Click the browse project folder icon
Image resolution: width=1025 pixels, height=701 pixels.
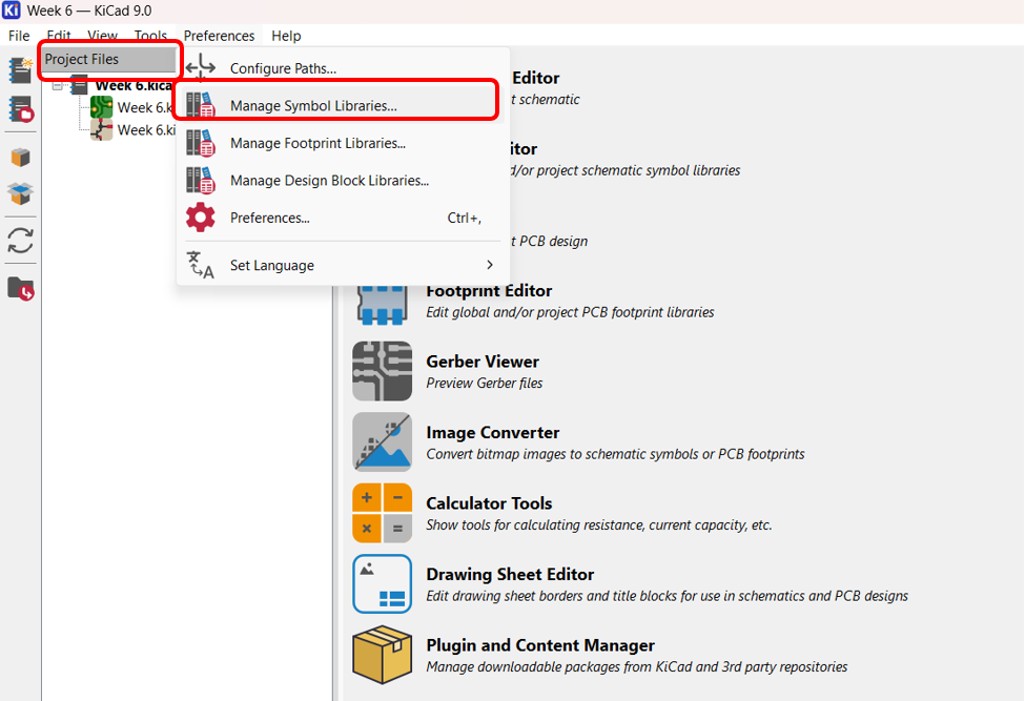(x=20, y=288)
